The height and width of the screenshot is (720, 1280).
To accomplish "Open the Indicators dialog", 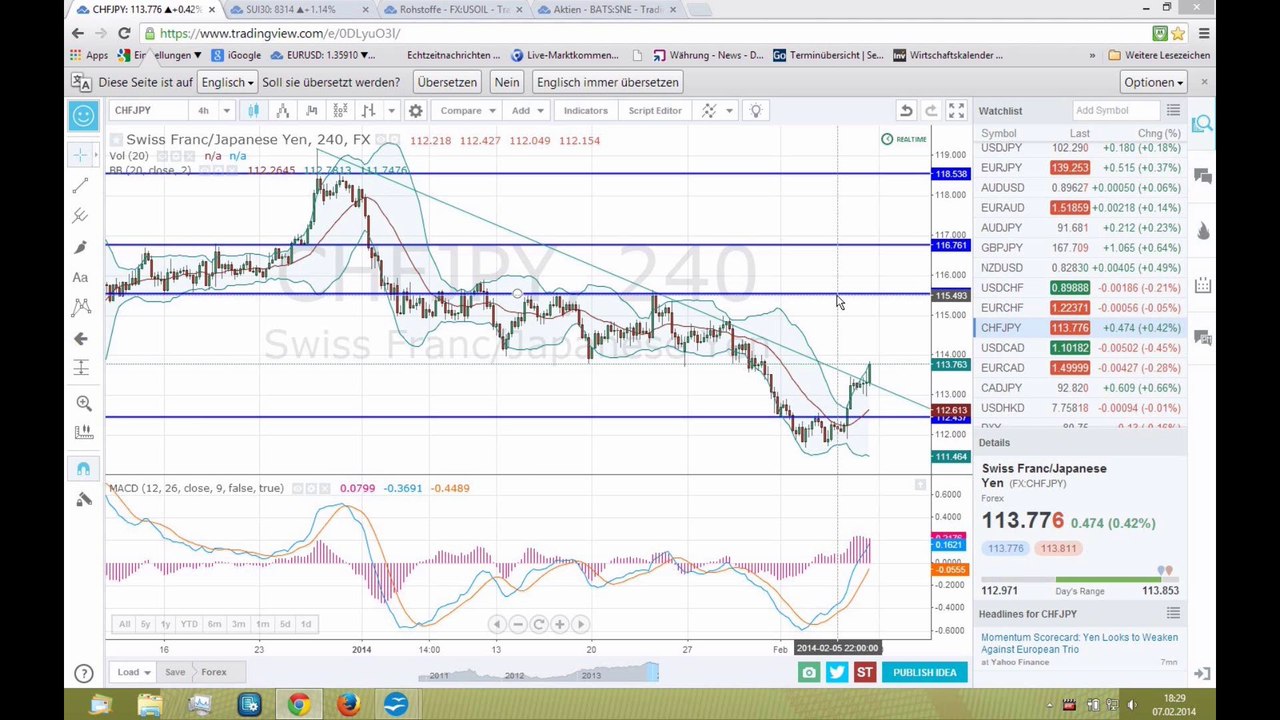I will tap(585, 110).
